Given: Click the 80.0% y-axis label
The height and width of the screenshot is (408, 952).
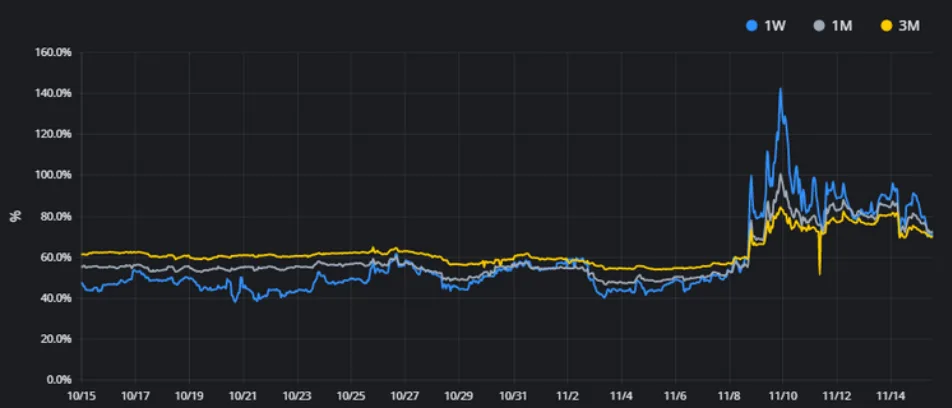Looking at the screenshot, I should pyautogui.click(x=57, y=216).
